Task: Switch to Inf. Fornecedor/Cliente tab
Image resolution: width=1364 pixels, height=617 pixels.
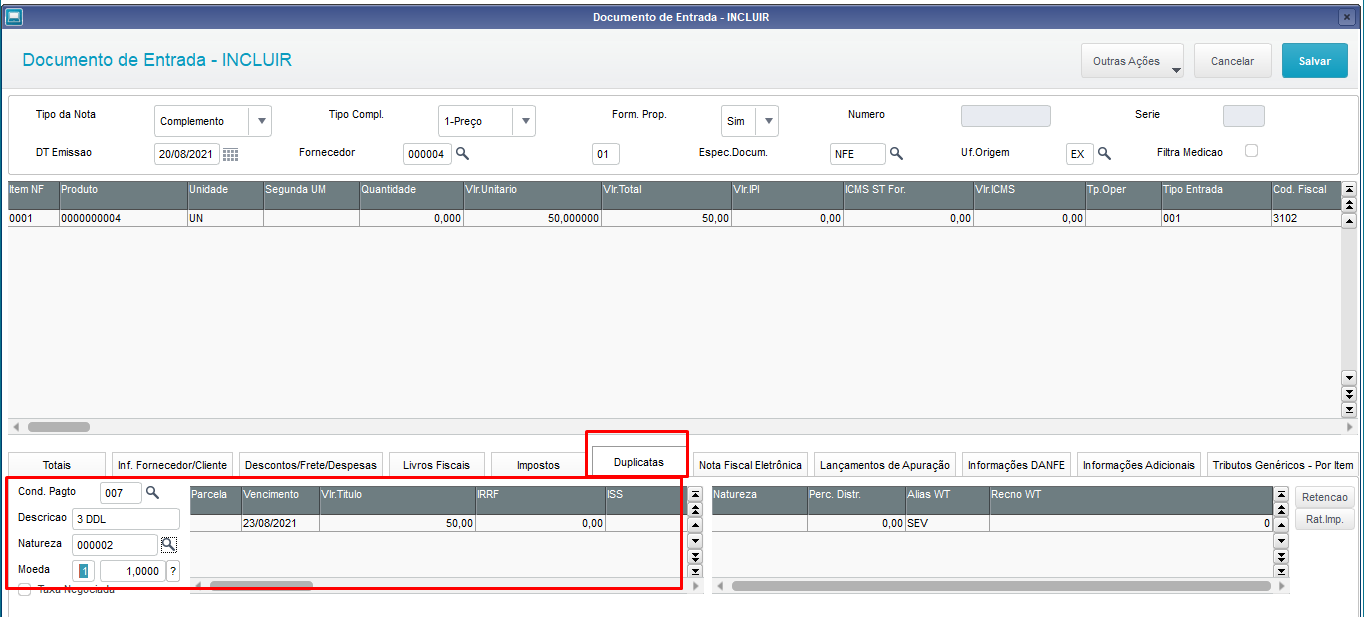Action: pyautogui.click(x=172, y=465)
